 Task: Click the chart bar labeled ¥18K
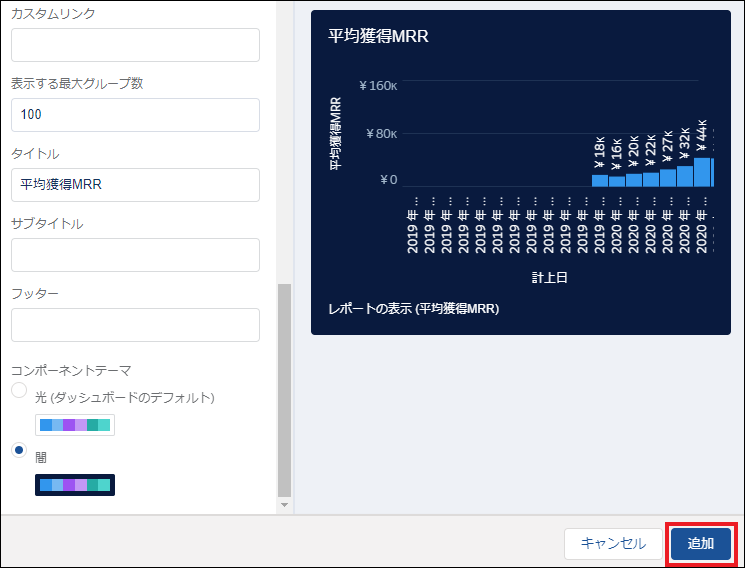(600, 181)
